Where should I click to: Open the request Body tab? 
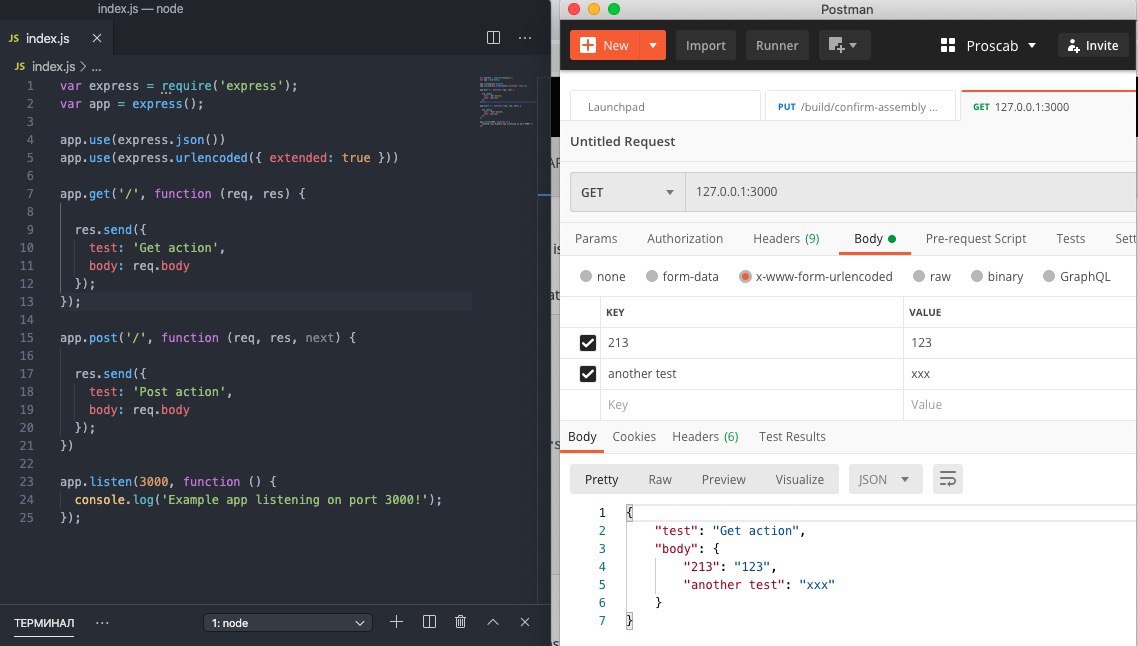pyautogui.click(x=875, y=239)
